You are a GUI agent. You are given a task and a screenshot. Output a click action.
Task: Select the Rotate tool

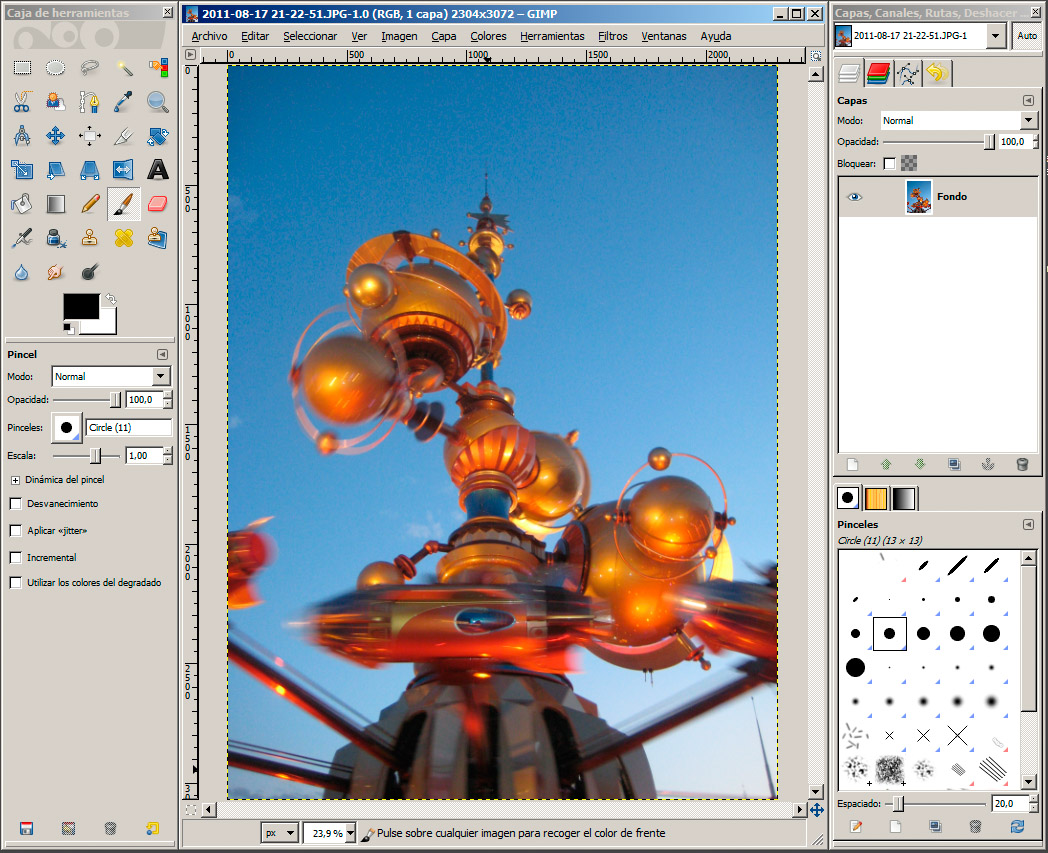coord(158,136)
